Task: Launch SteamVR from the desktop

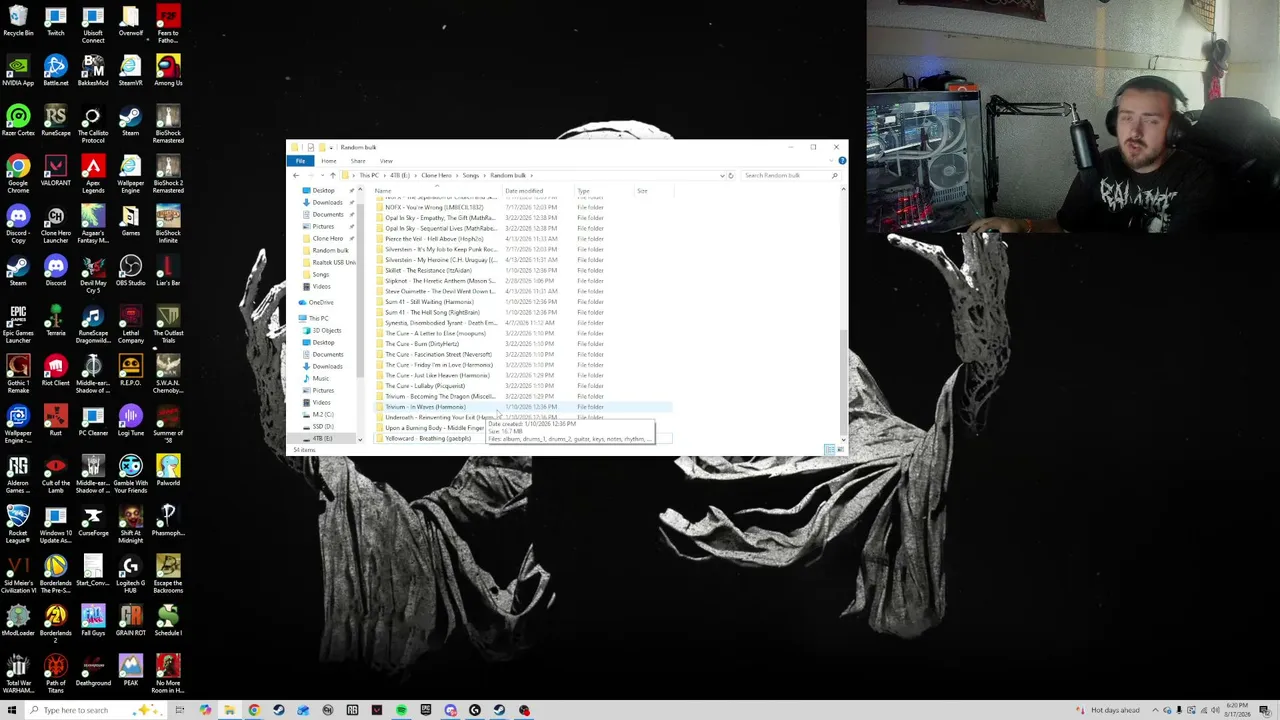Action: click(x=130, y=71)
